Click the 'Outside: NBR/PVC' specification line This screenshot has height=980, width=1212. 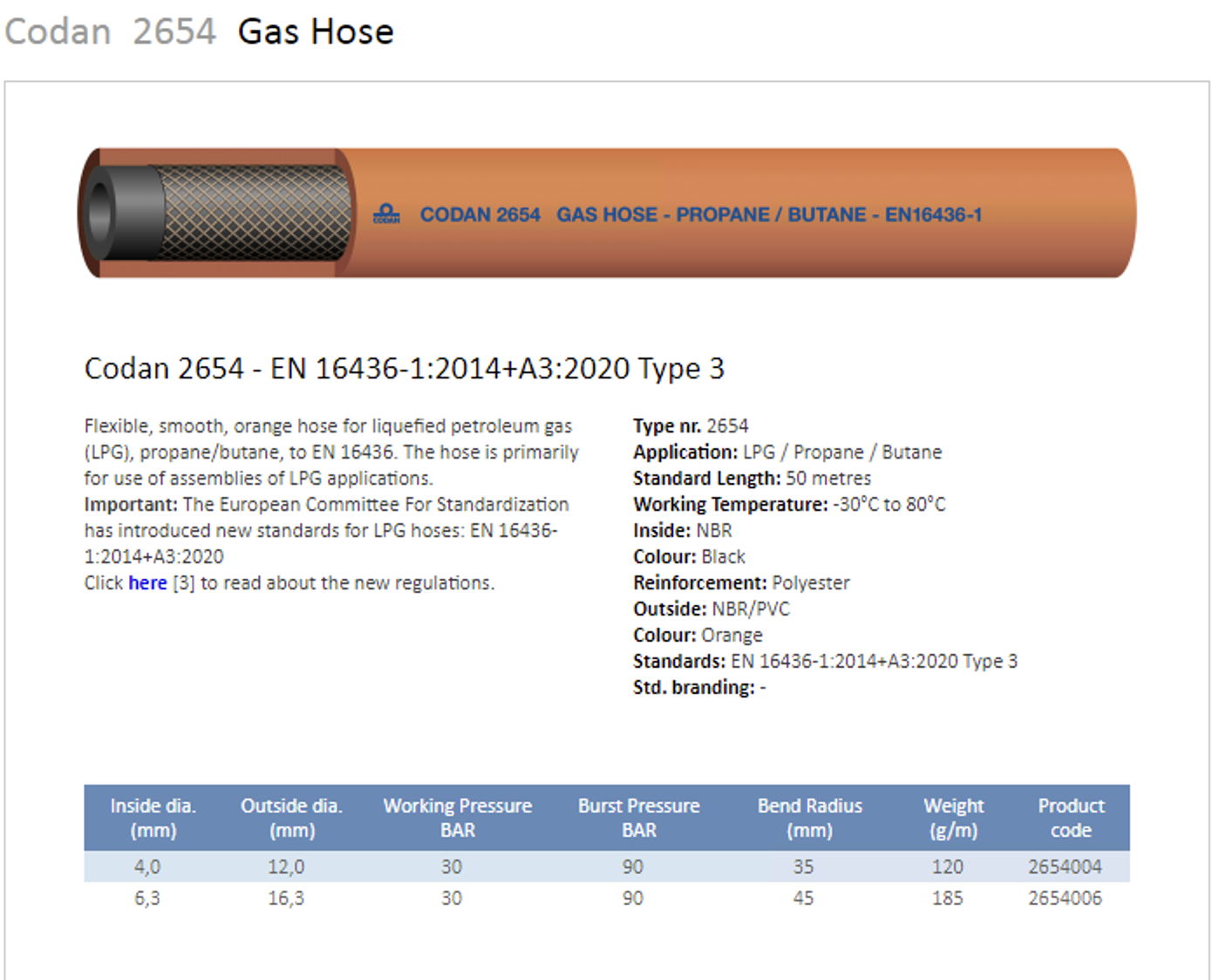(x=712, y=609)
